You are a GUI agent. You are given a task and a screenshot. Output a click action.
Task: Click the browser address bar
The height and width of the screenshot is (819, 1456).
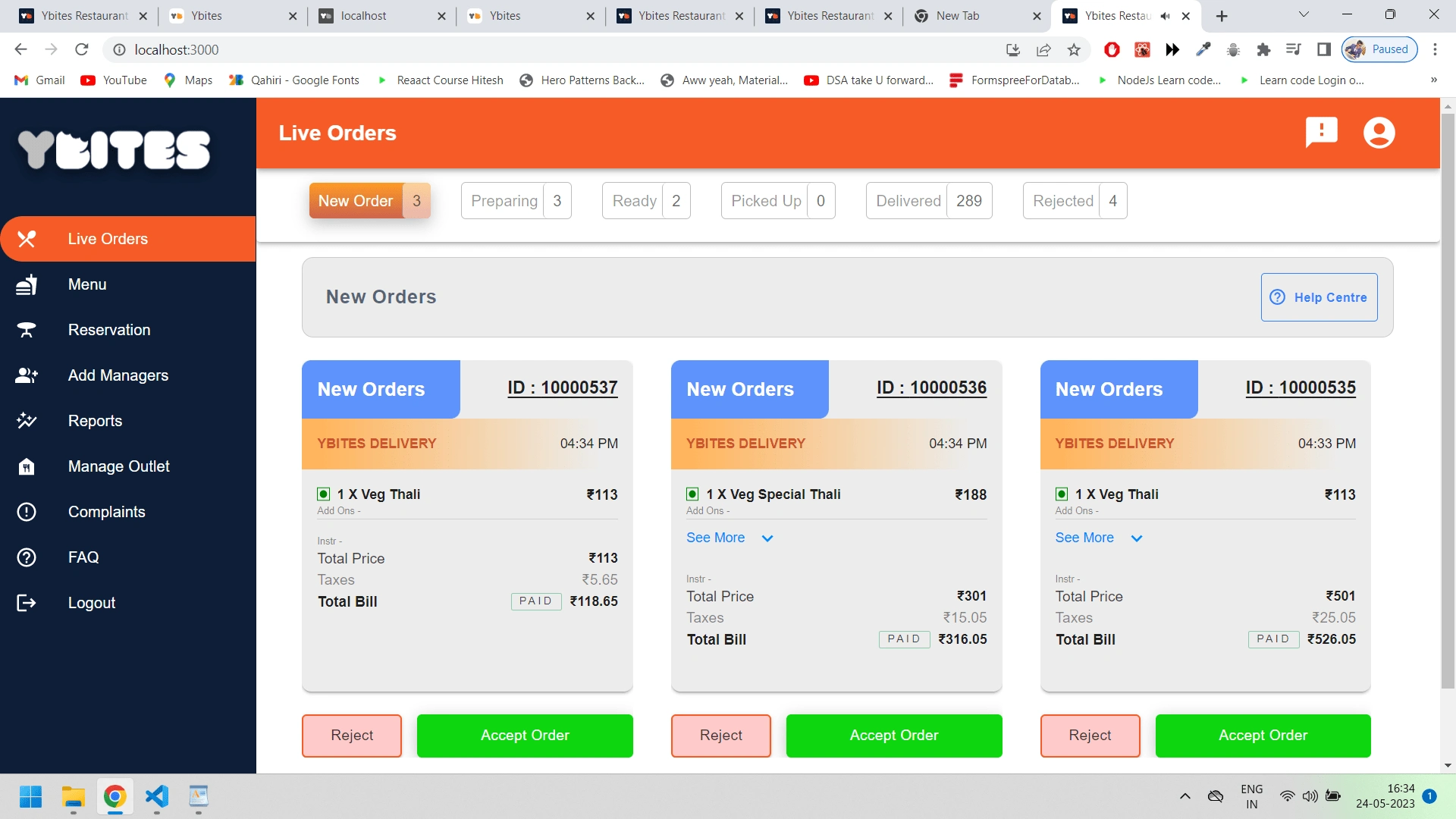[x=531, y=50]
